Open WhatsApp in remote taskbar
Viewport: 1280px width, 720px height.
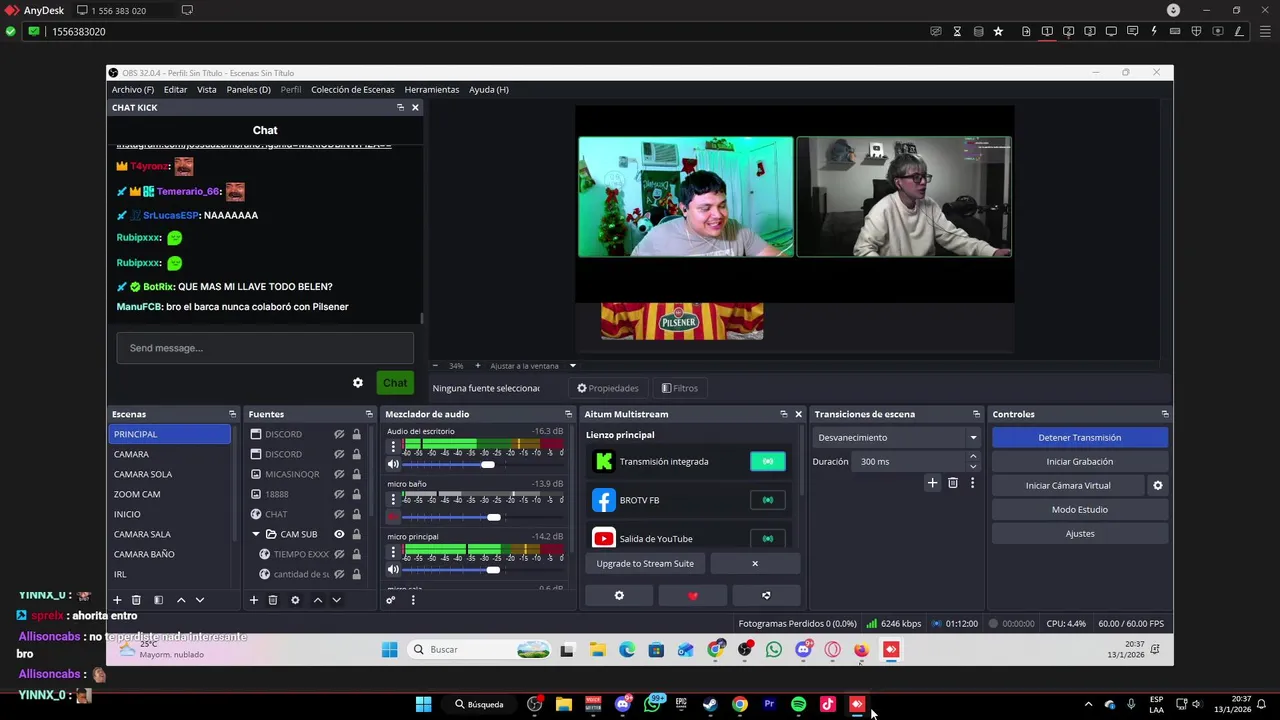(x=774, y=650)
